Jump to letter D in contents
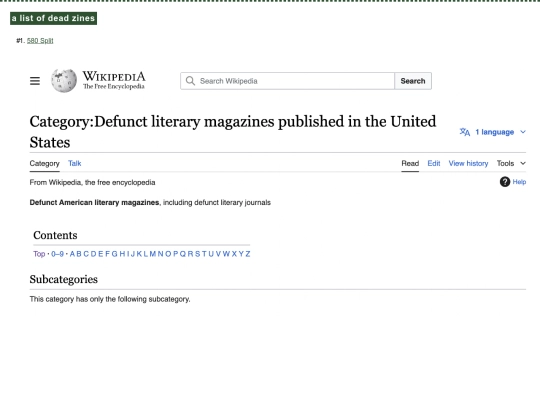The height and width of the screenshot is (405, 540). pyautogui.click(x=93, y=254)
